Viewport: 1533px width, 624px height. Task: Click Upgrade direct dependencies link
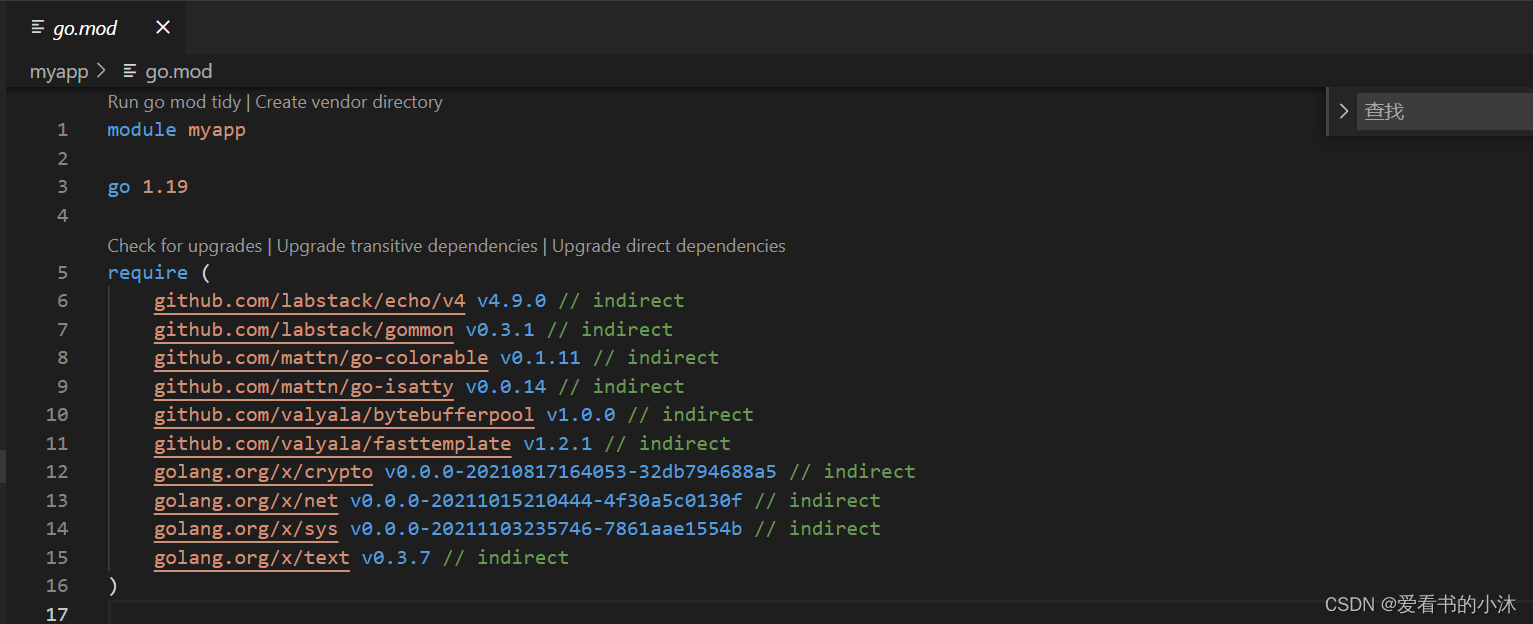pos(668,246)
